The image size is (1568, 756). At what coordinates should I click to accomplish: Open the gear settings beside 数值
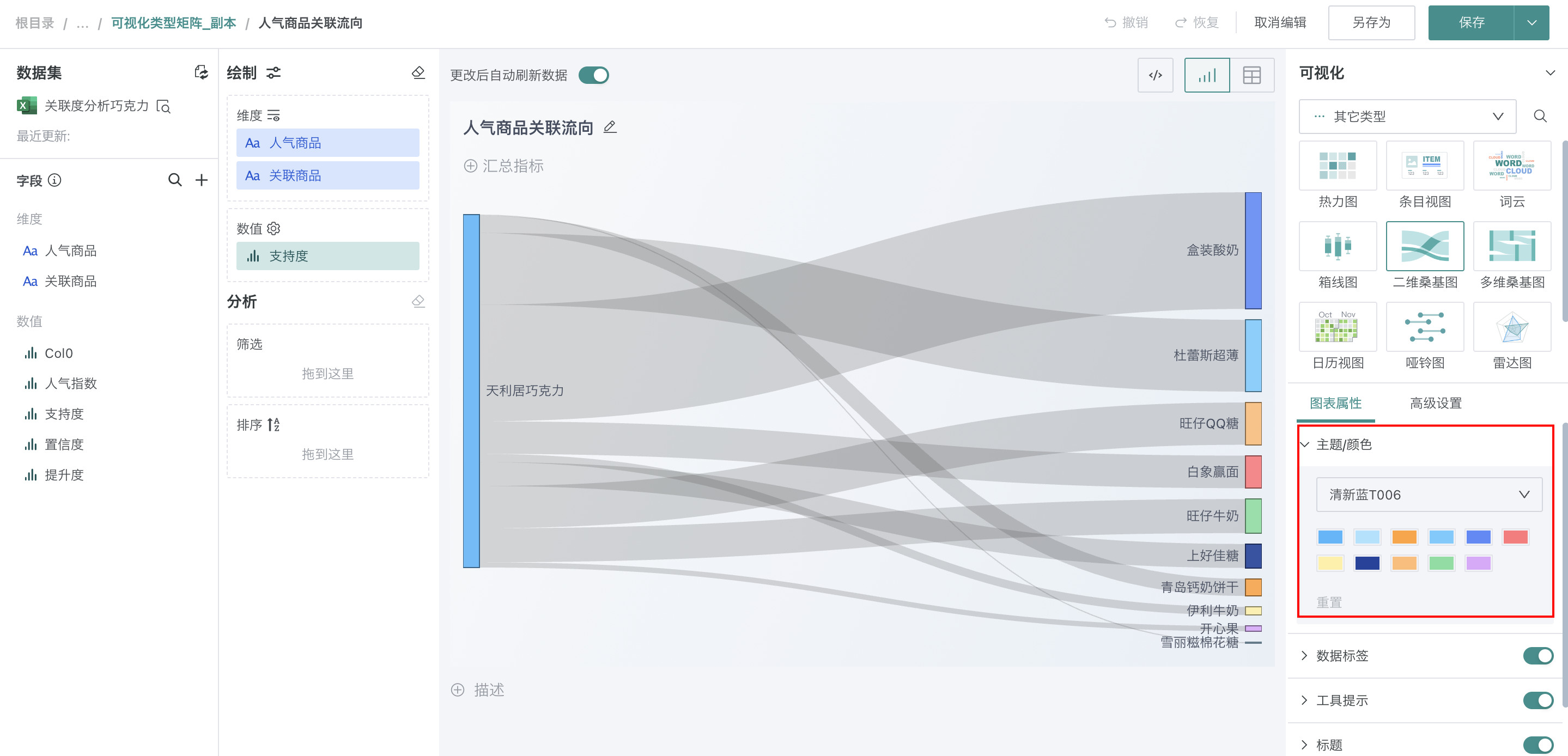[x=274, y=228]
